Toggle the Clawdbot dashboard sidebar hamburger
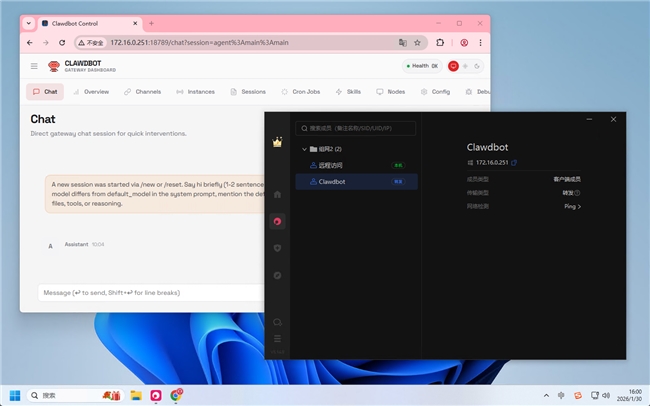 coord(34,66)
